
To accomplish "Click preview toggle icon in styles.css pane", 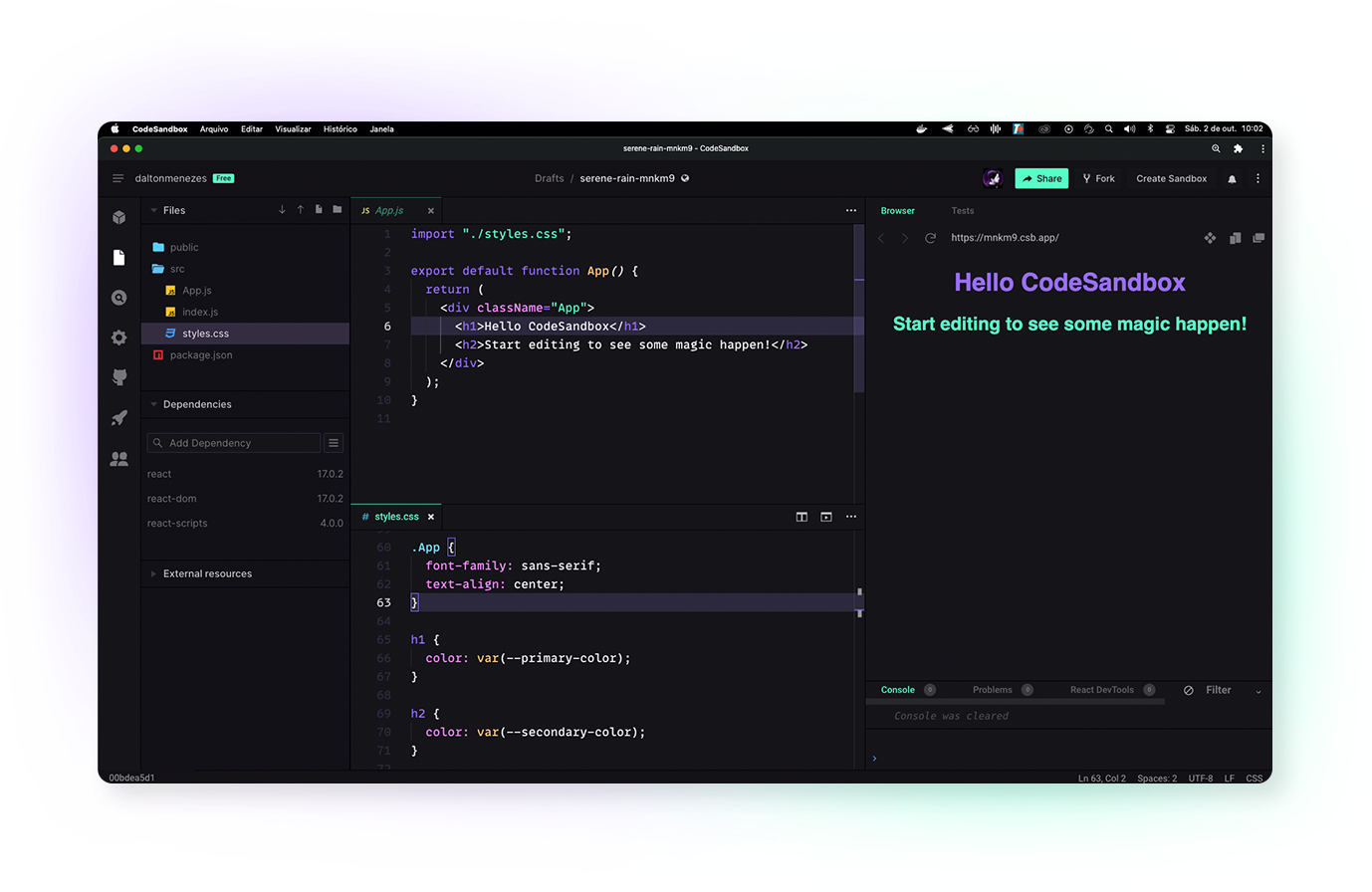I will [826, 517].
